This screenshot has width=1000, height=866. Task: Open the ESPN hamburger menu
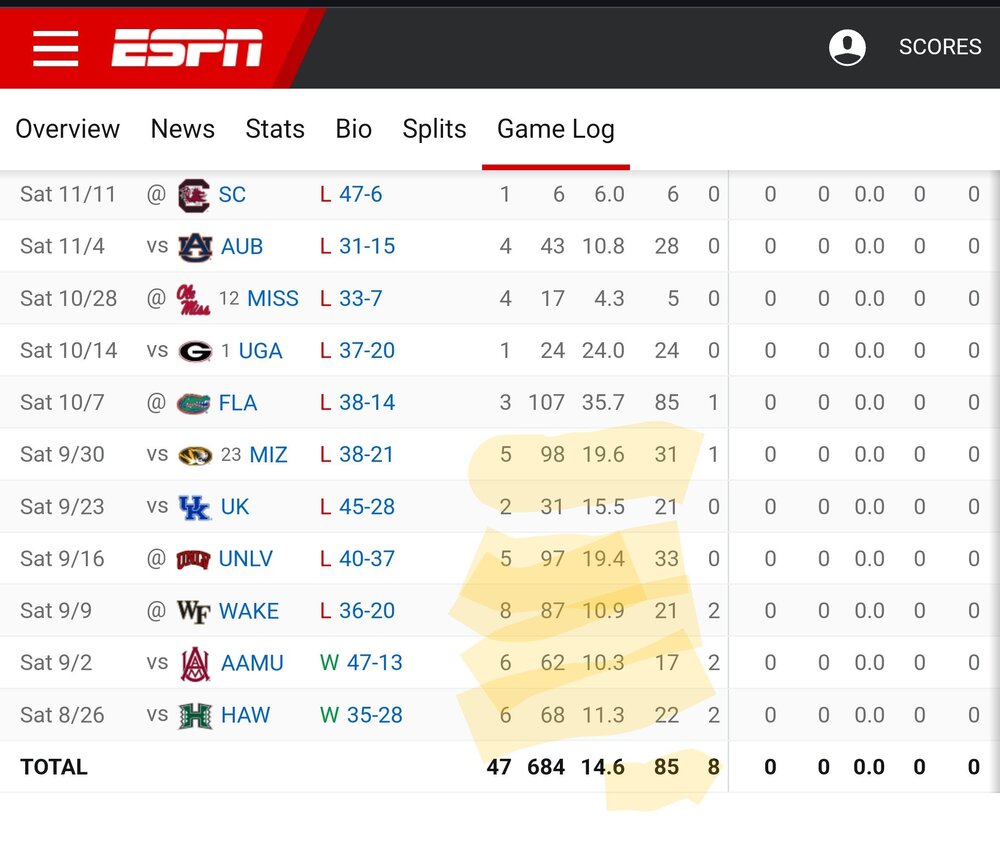[x=55, y=47]
